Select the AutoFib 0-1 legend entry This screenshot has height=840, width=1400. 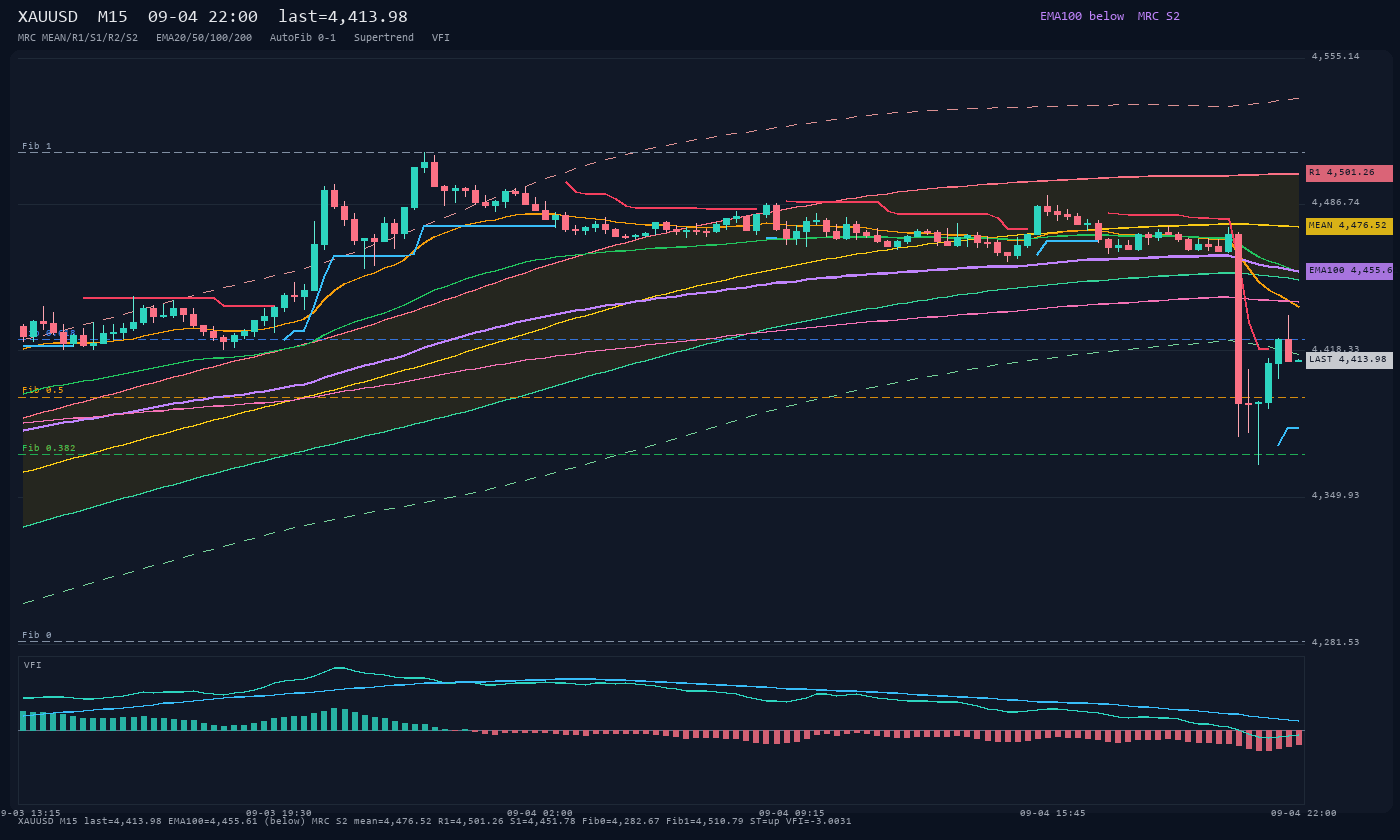click(303, 38)
